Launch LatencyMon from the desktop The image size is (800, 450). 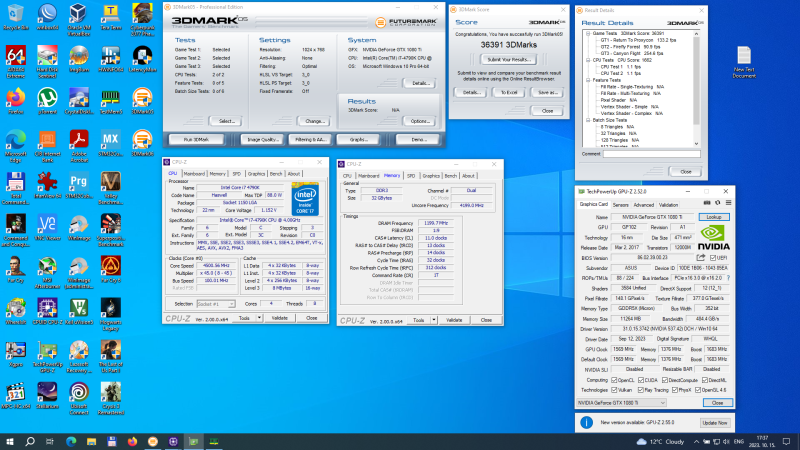coord(142,59)
